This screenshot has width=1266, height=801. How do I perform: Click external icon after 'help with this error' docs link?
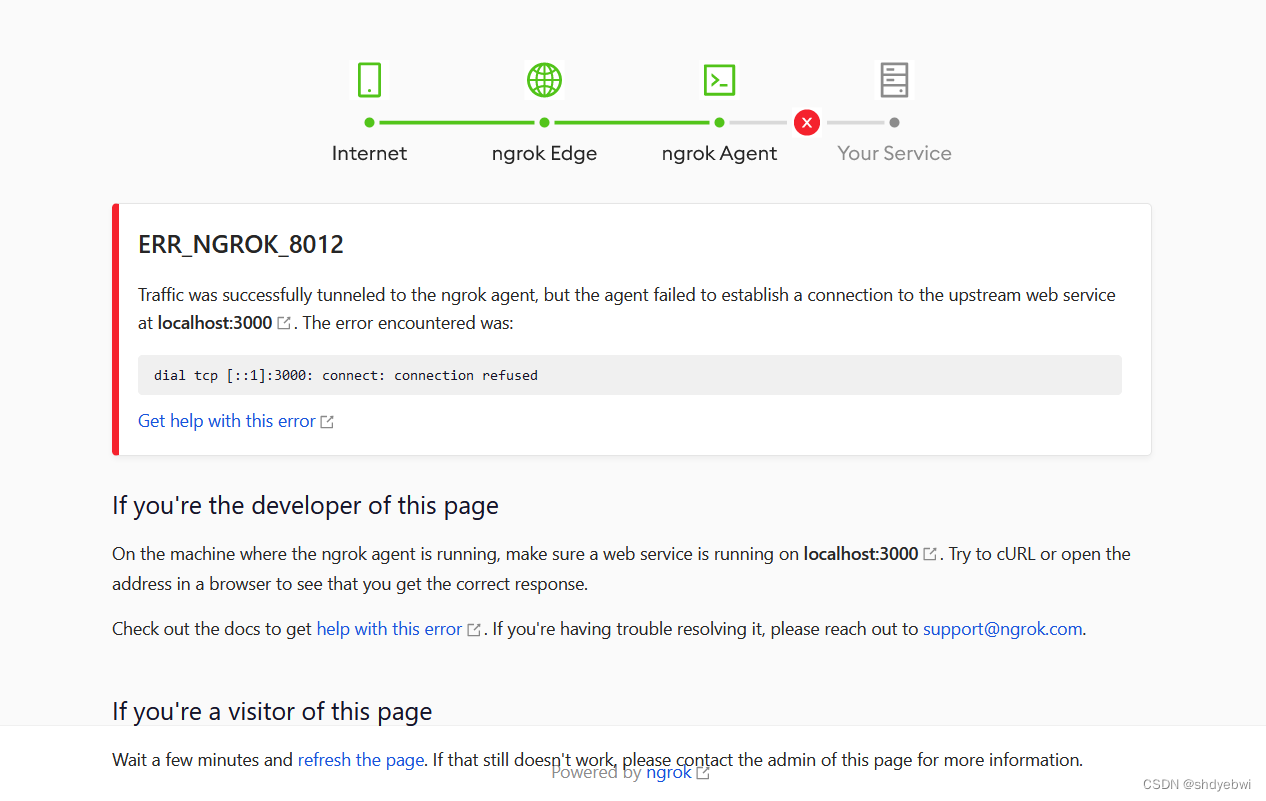click(474, 630)
